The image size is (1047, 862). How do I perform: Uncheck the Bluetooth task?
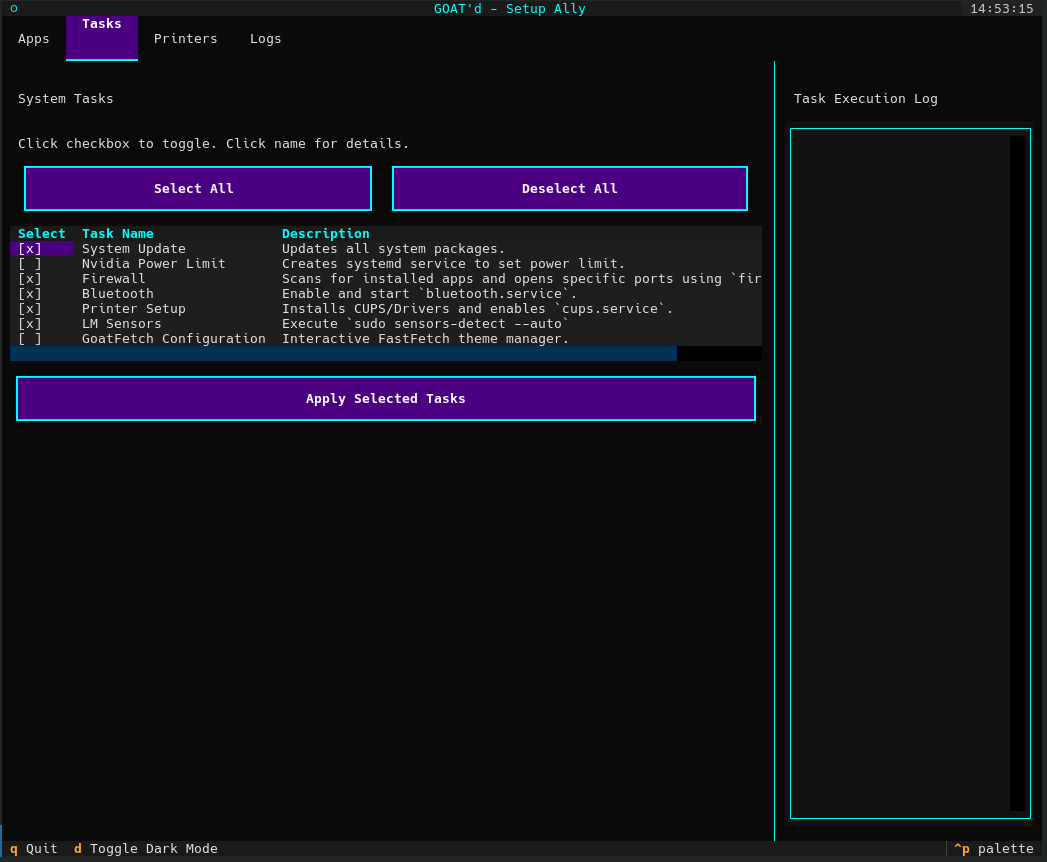point(29,293)
